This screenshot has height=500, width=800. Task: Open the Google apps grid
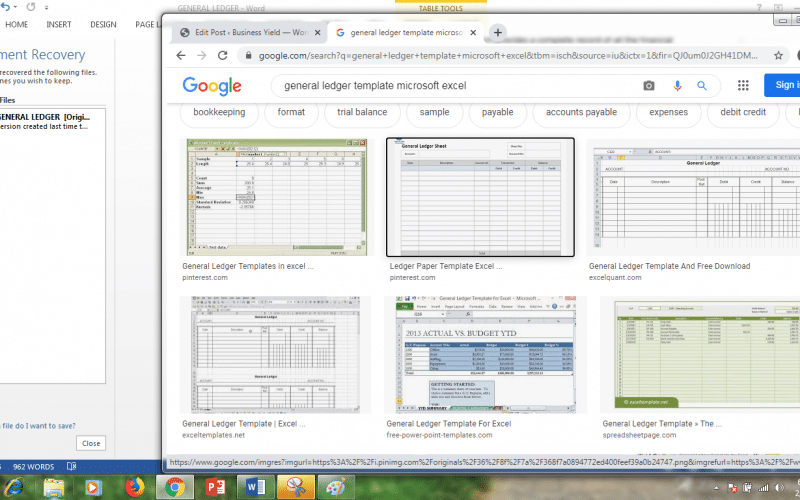(x=743, y=86)
